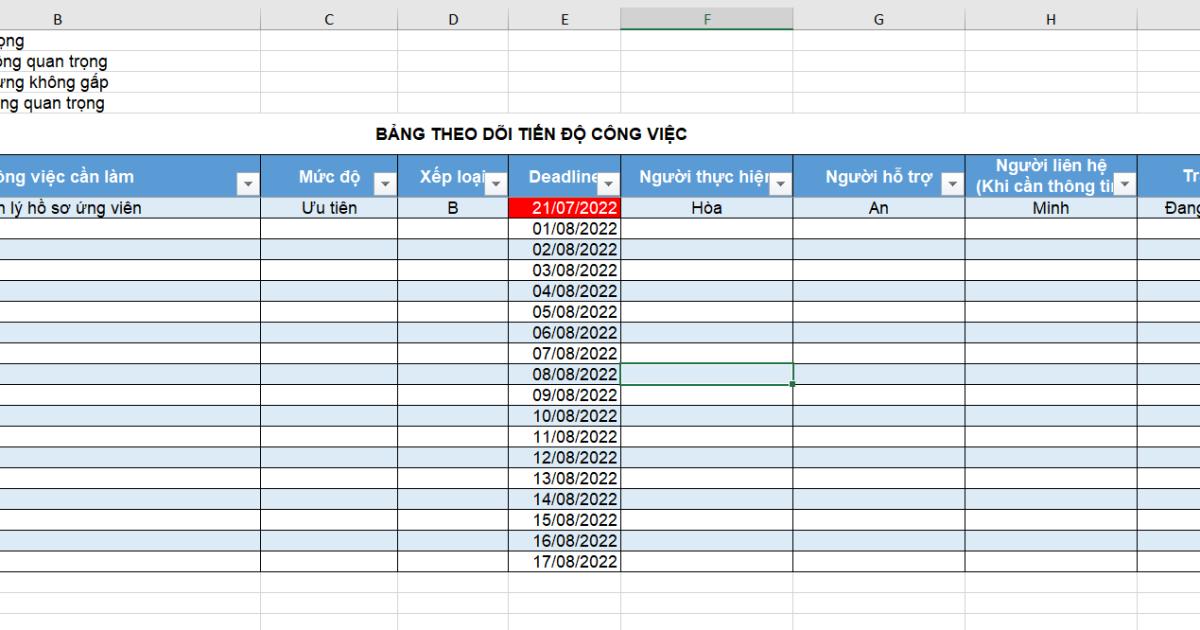Image resolution: width=1200 pixels, height=630 pixels.
Task: Select the red deadline cell 21/07/2022
Action: coord(565,208)
